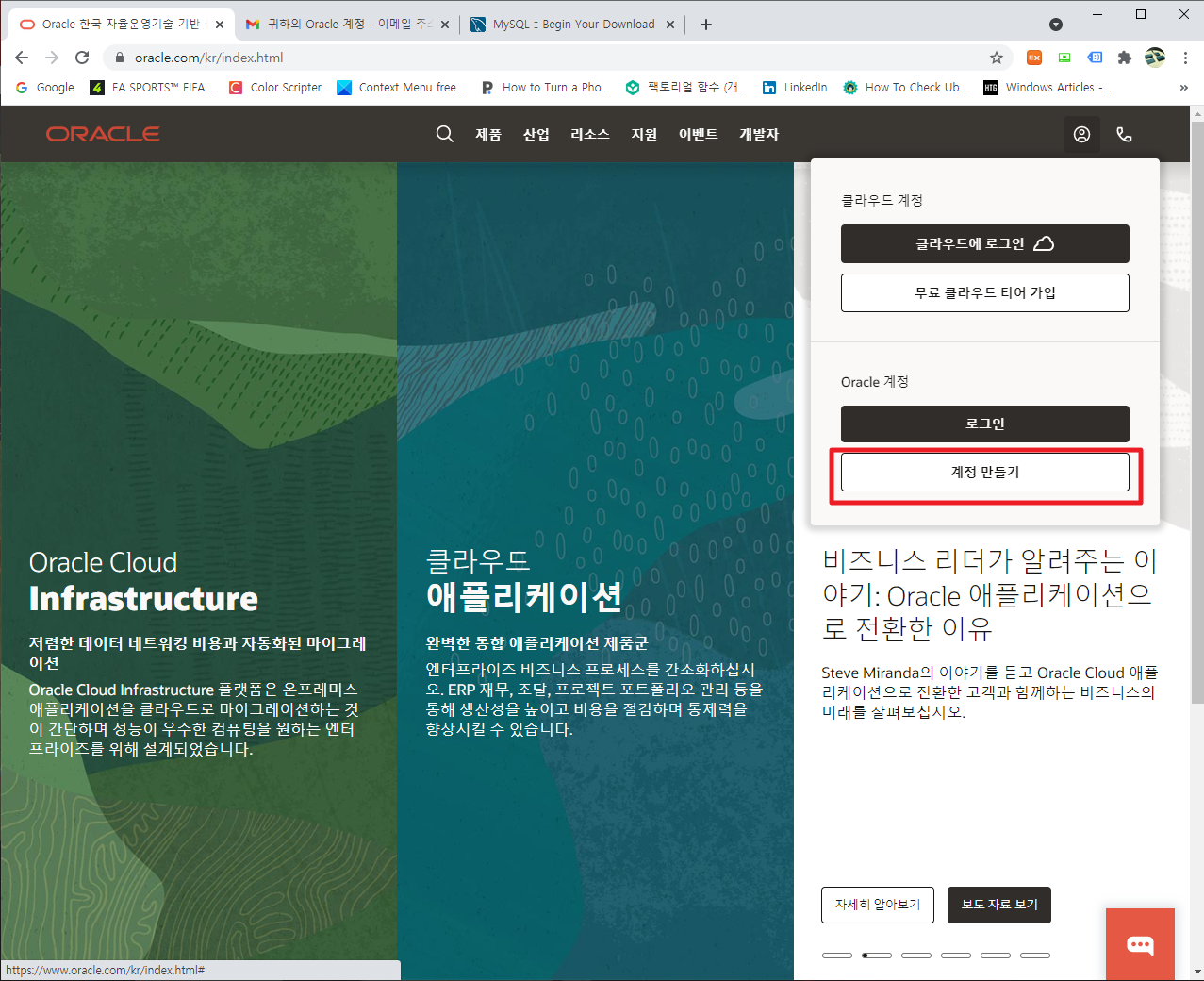Click the browser forward arrow
The image size is (1204, 981).
coord(52,58)
